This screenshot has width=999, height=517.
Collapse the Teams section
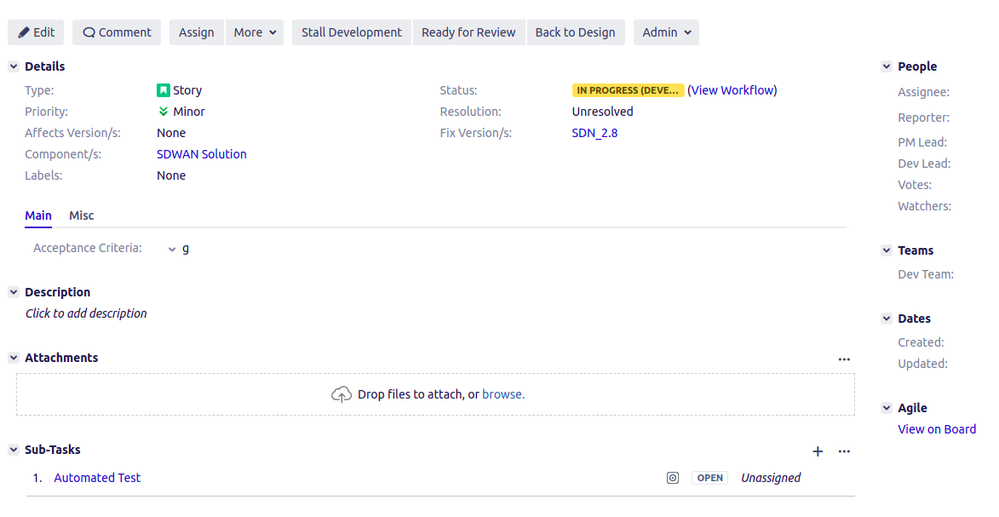click(886, 251)
